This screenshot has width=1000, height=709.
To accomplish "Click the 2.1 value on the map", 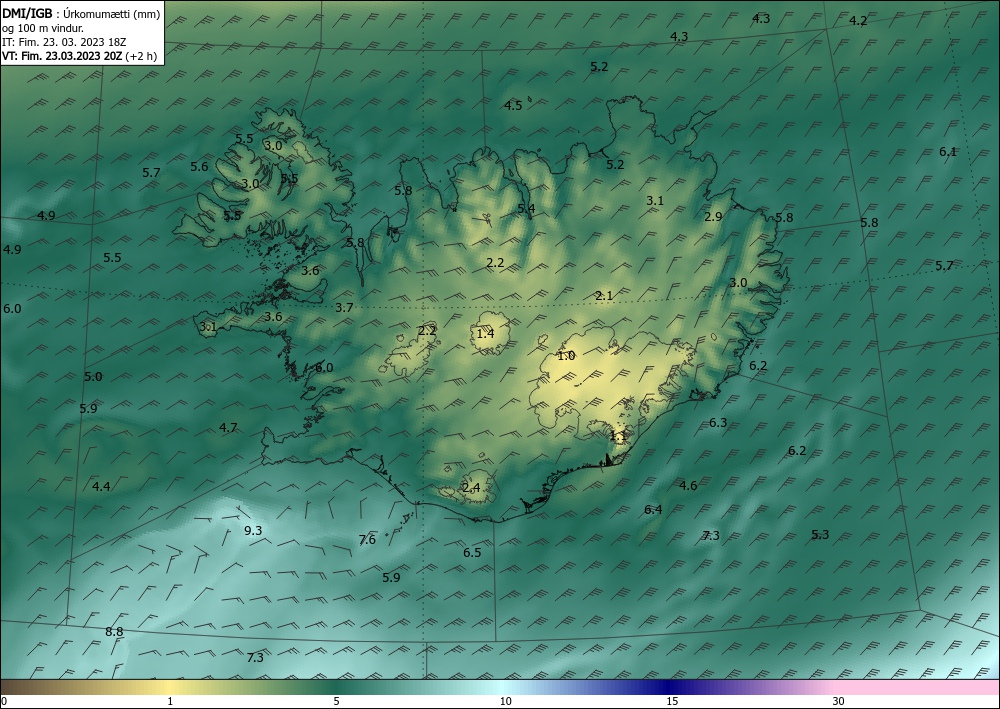I will [x=604, y=296].
